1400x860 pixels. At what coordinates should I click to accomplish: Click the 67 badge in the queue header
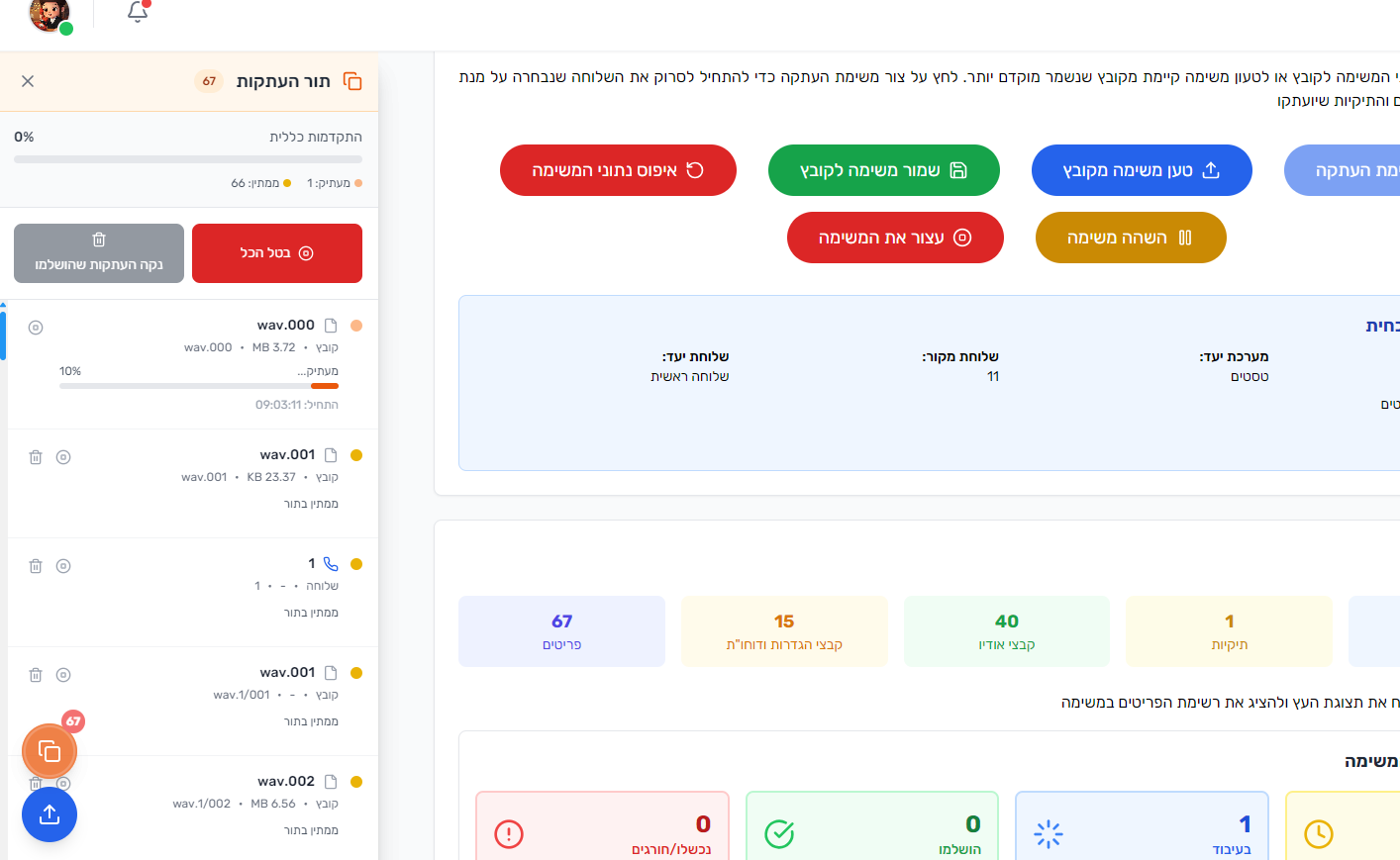[209, 81]
